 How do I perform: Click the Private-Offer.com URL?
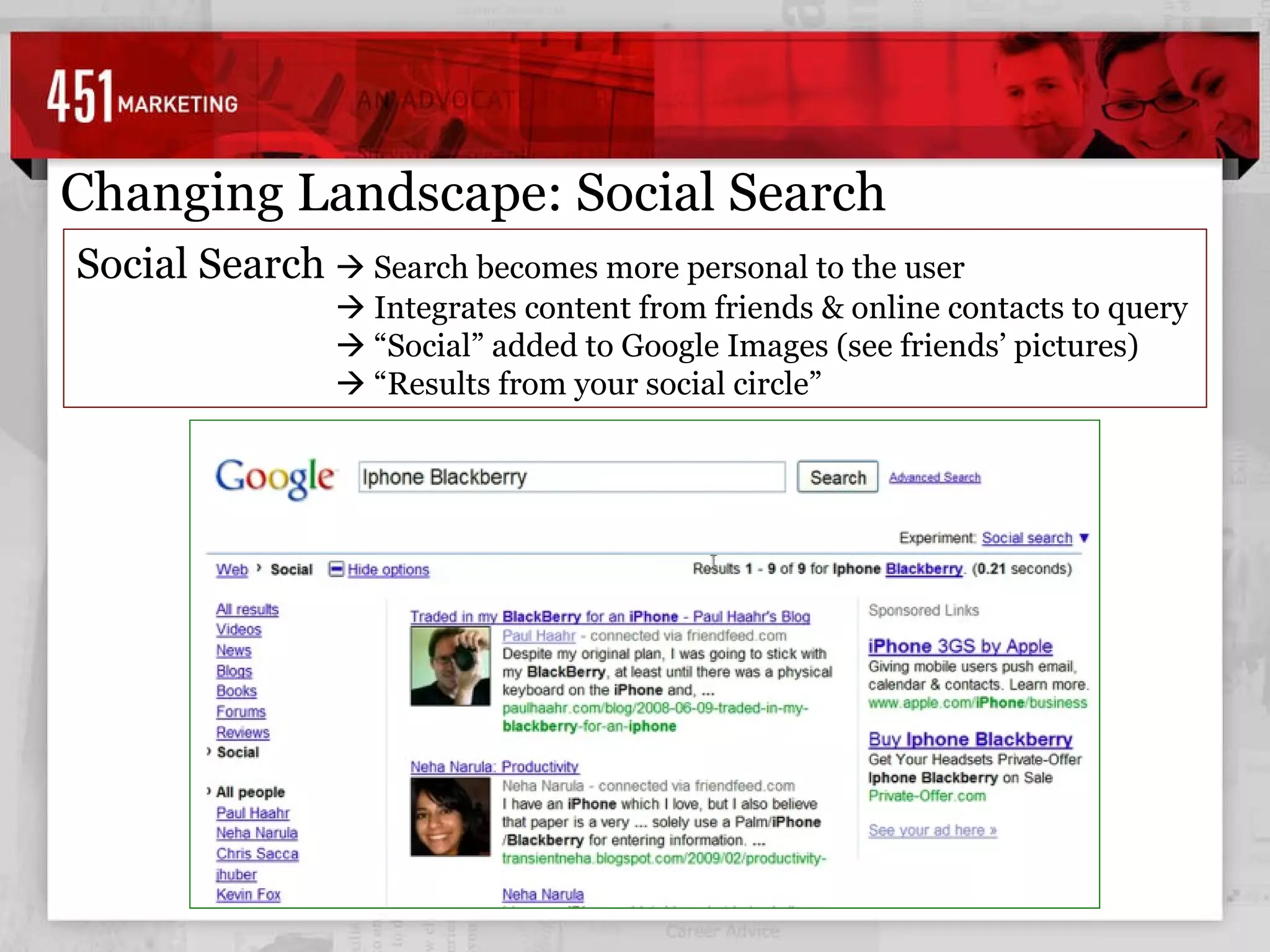926,796
